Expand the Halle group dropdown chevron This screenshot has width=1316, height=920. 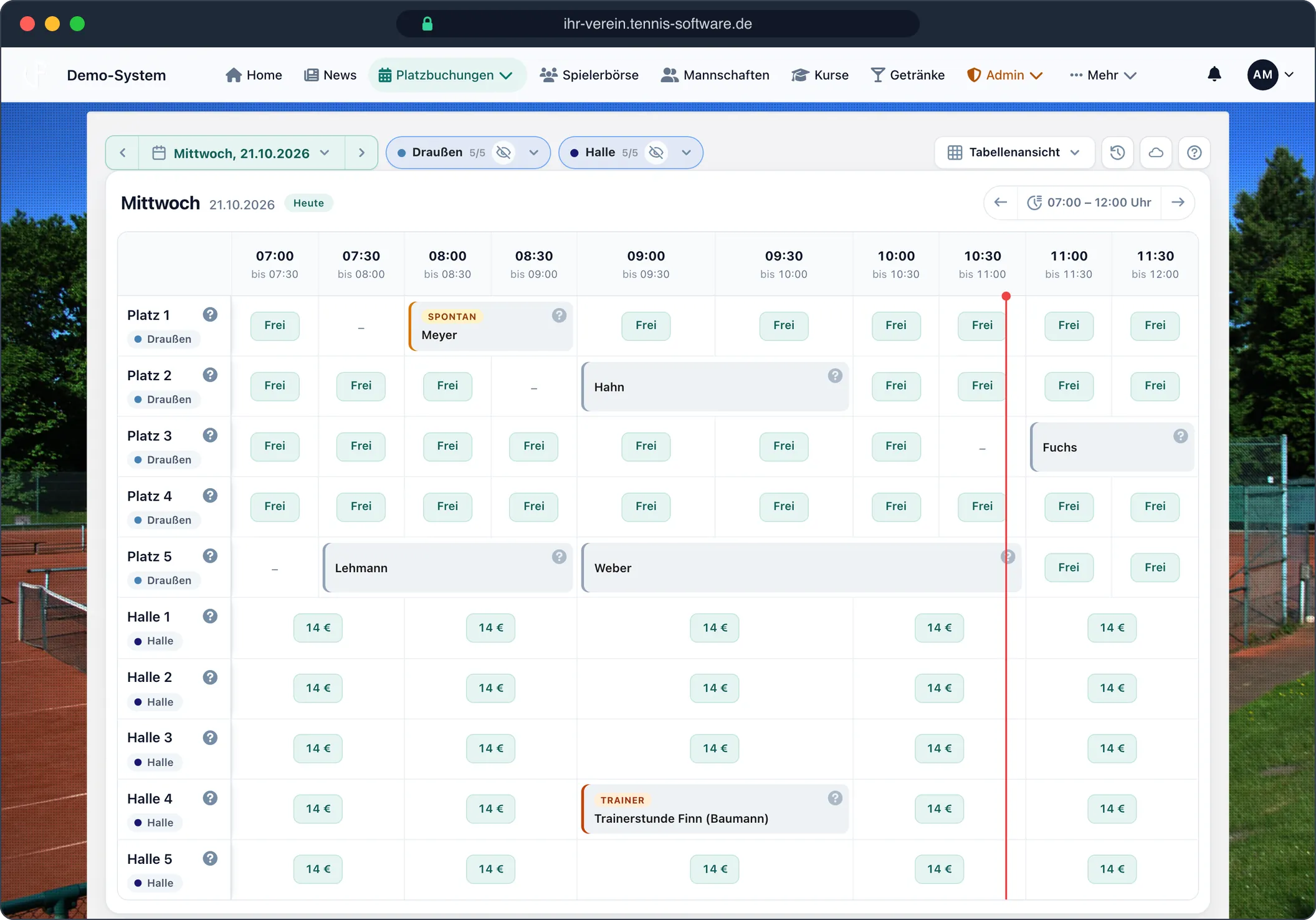tap(686, 153)
